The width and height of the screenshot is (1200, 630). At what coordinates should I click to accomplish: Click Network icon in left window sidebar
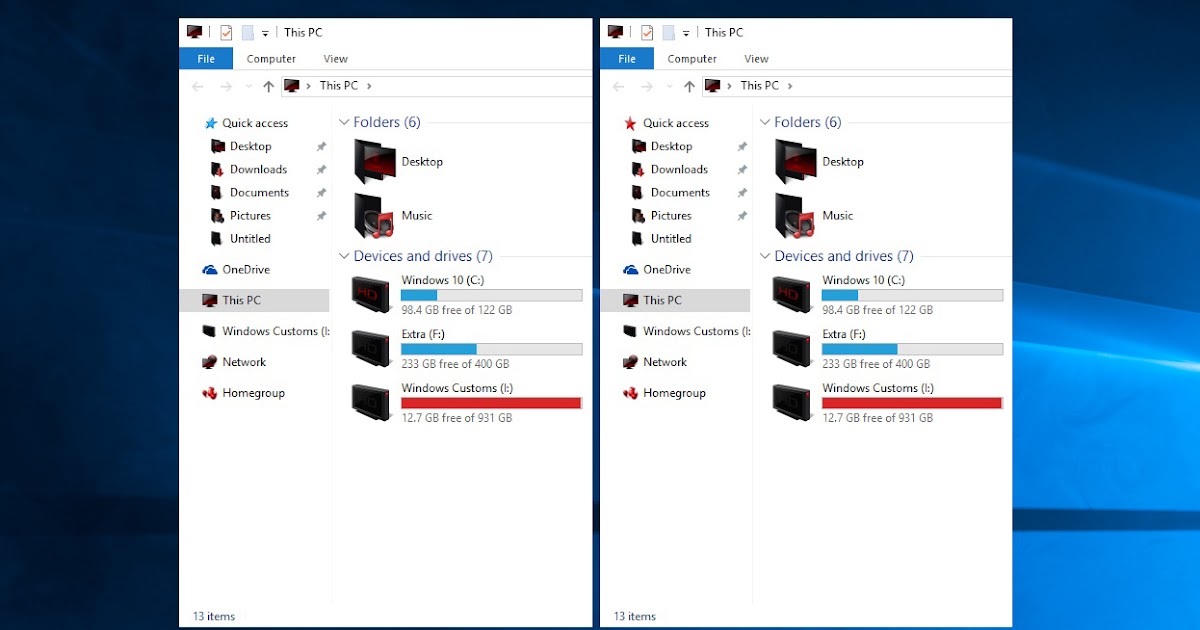point(210,362)
